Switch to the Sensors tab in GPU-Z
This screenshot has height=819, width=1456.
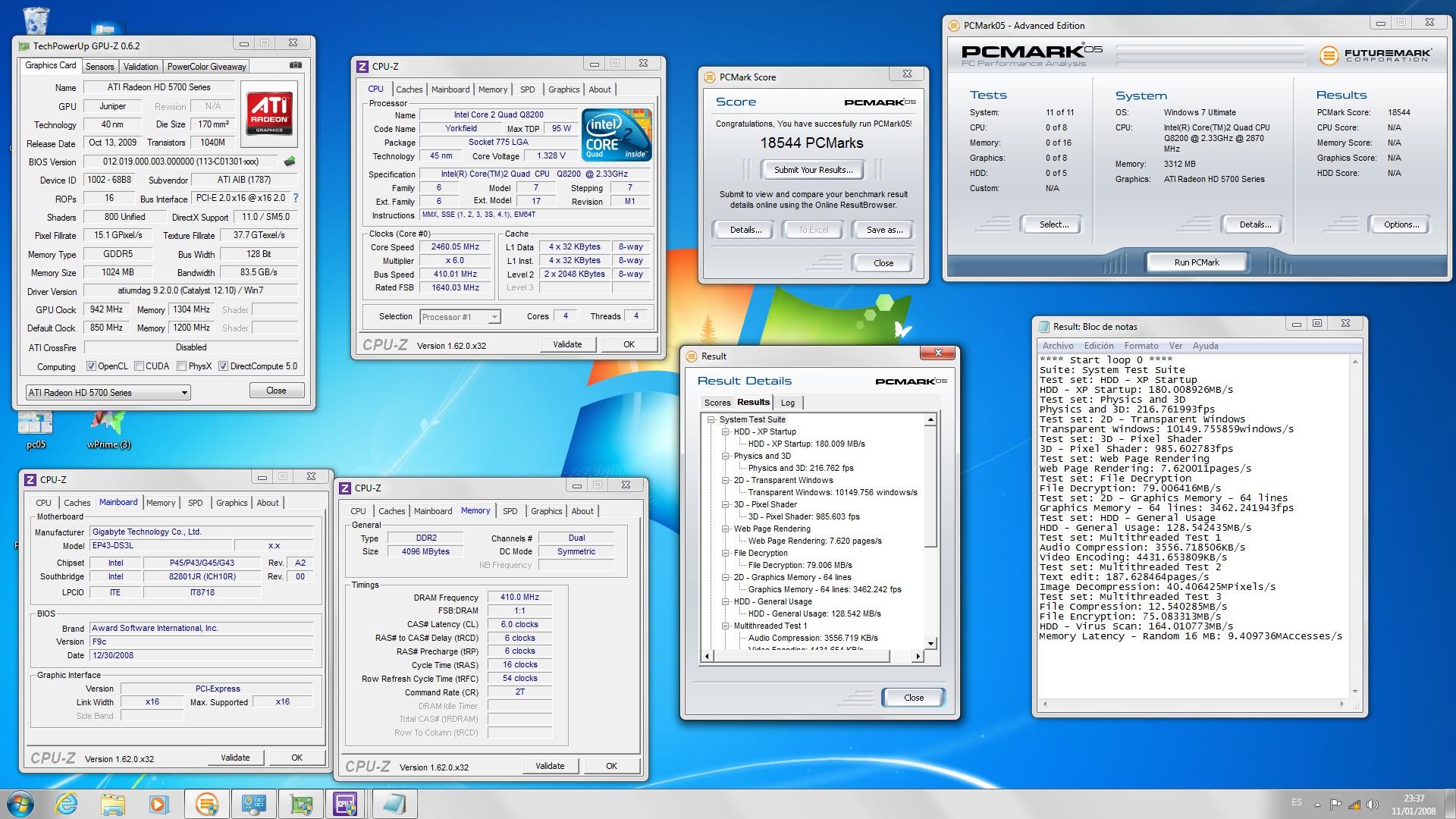pos(99,67)
